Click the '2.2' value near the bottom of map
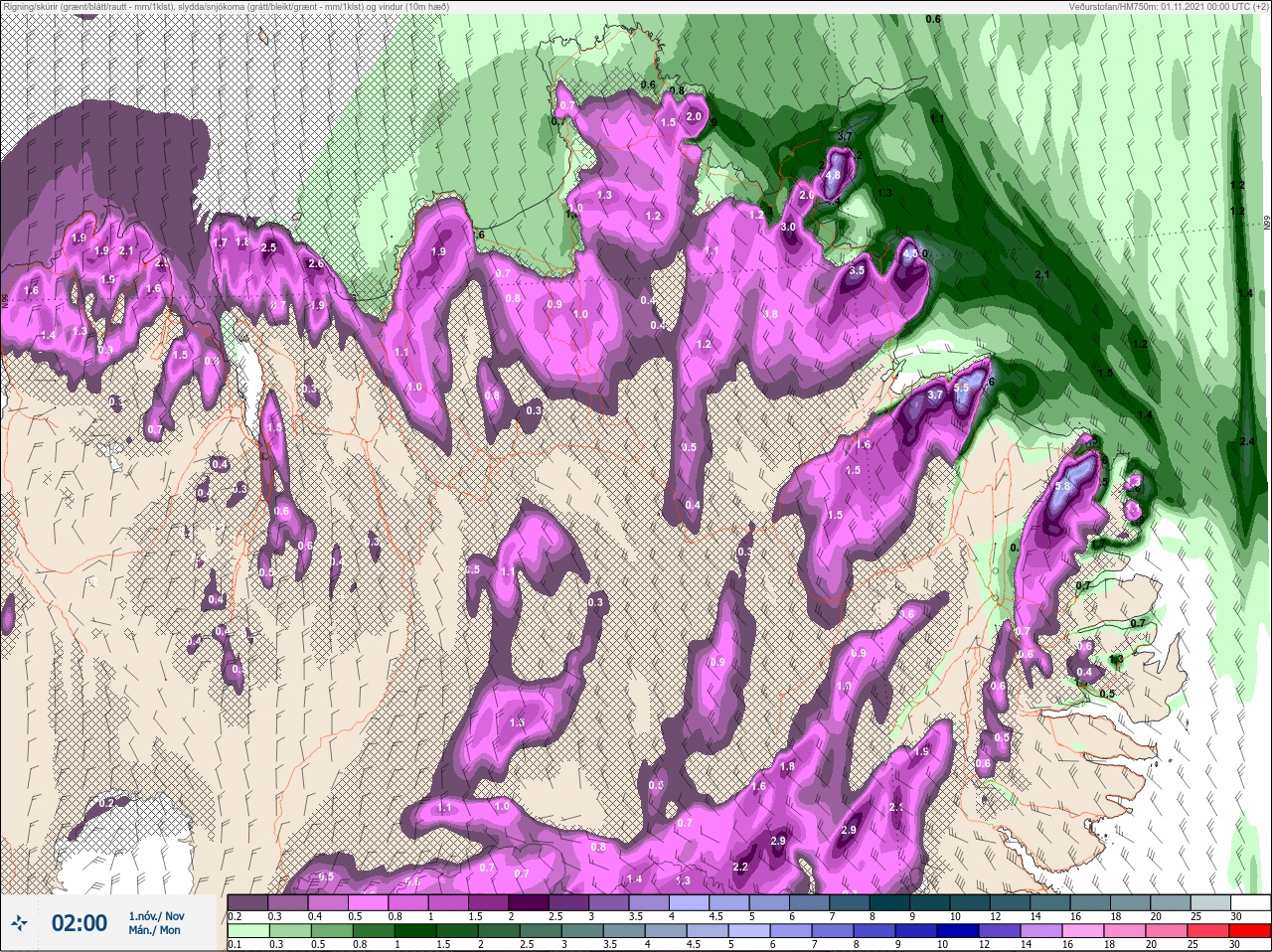Viewport: 1272px width, 952px height. (x=740, y=868)
